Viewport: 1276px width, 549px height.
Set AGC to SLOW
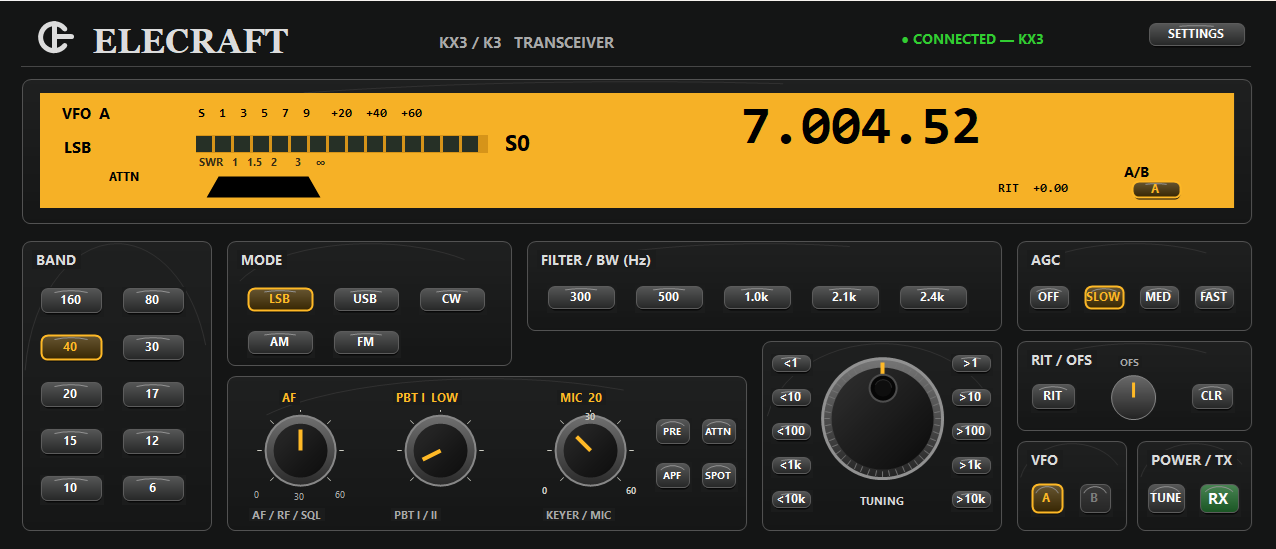point(1104,297)
